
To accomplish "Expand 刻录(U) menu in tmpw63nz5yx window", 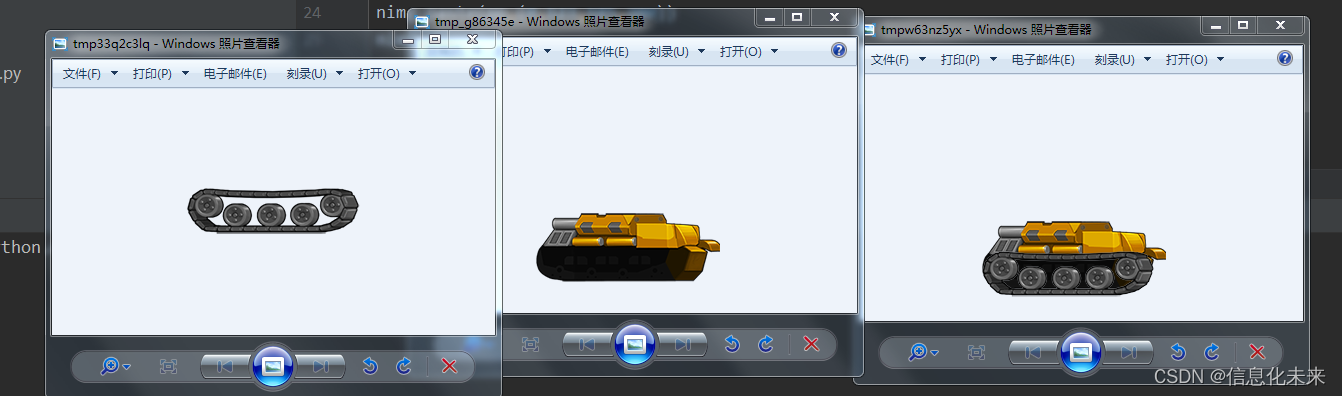I will pyautogui.click(x=1122, y=60).
